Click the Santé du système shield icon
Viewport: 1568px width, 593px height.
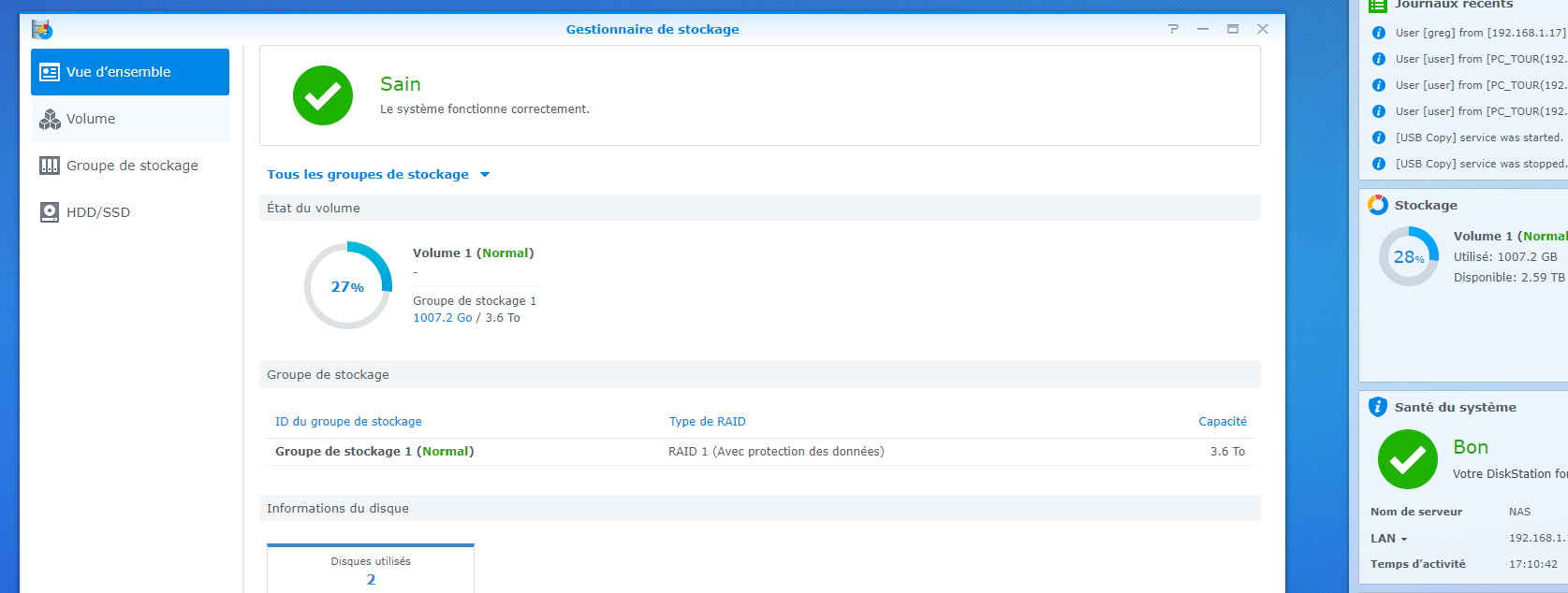[x=1378, y=407]
